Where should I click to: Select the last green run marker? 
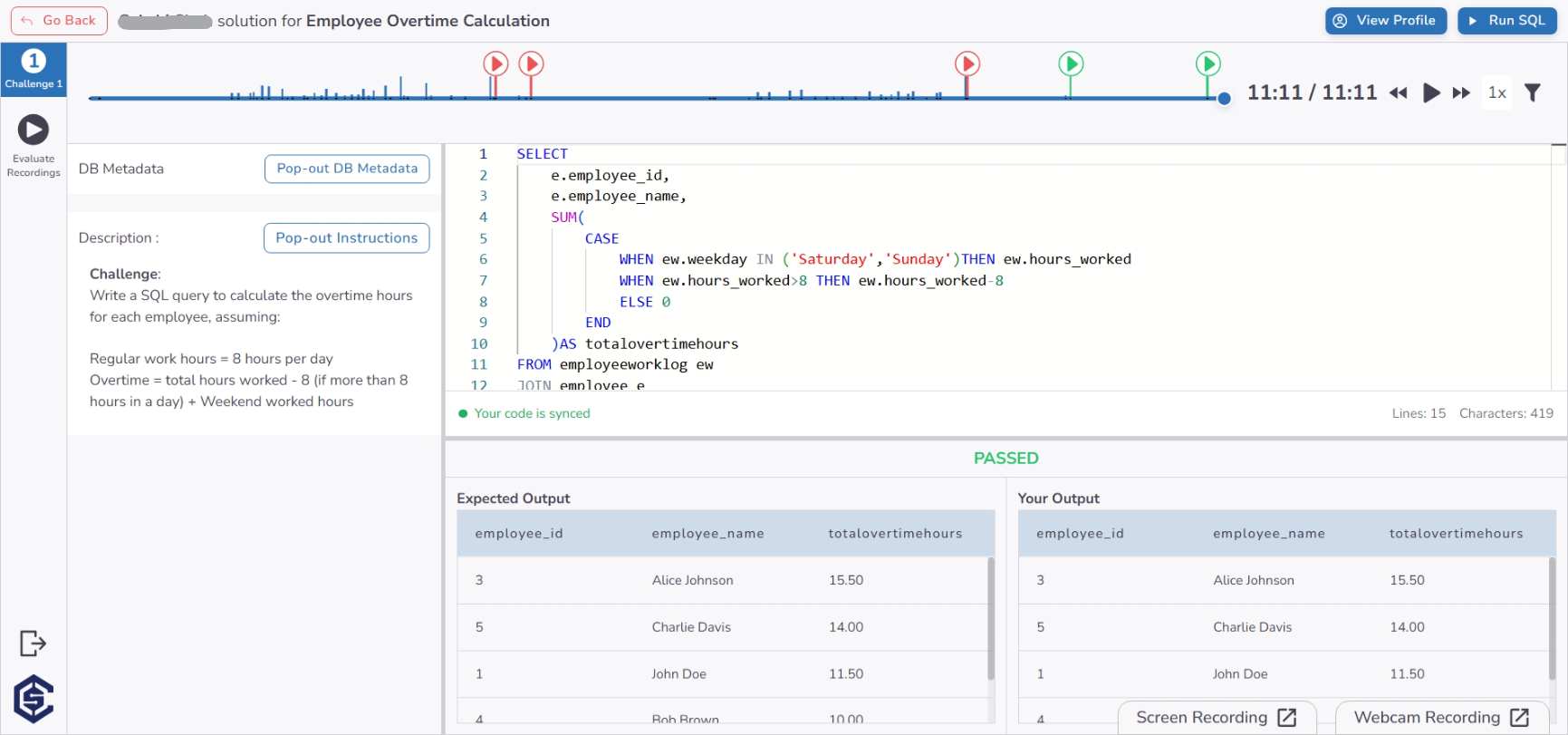[1207, 64]
